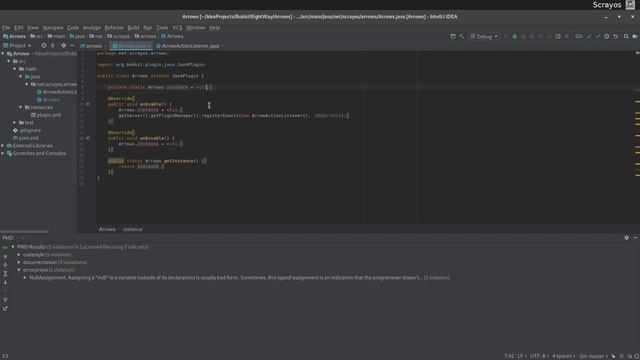Open the Navigate menu

click(53, 28)
